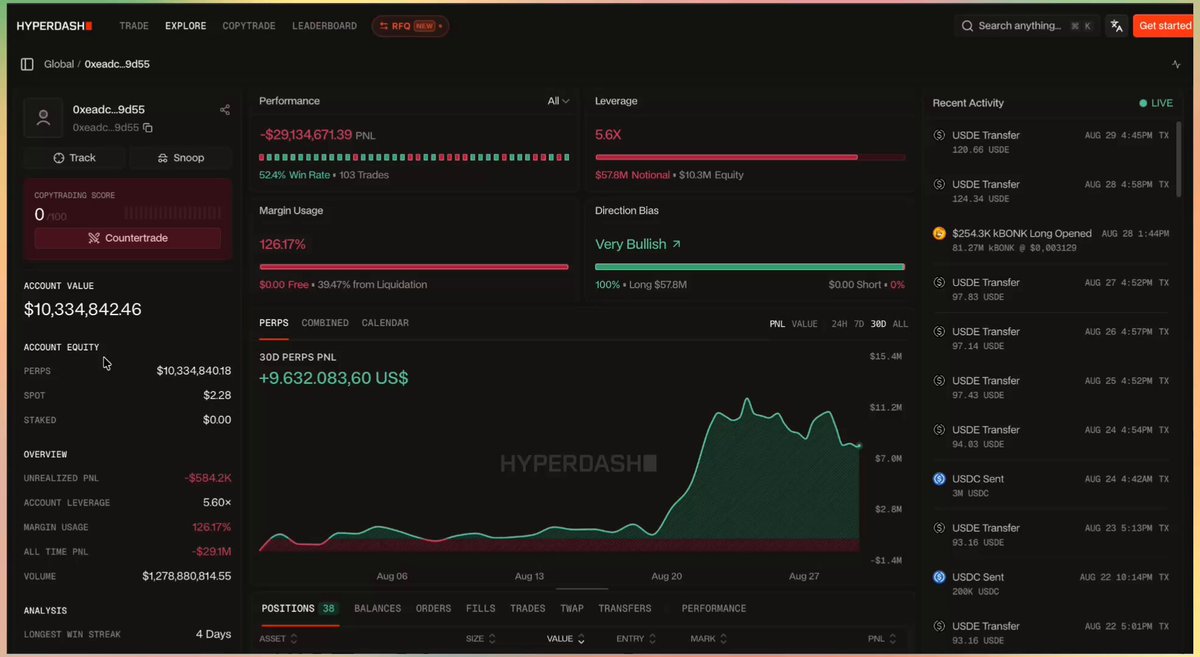This screenshot has height=657, width=1200.
Task: Open the TRADES tab
Action: pyautogui.click(x=528, y=608)
